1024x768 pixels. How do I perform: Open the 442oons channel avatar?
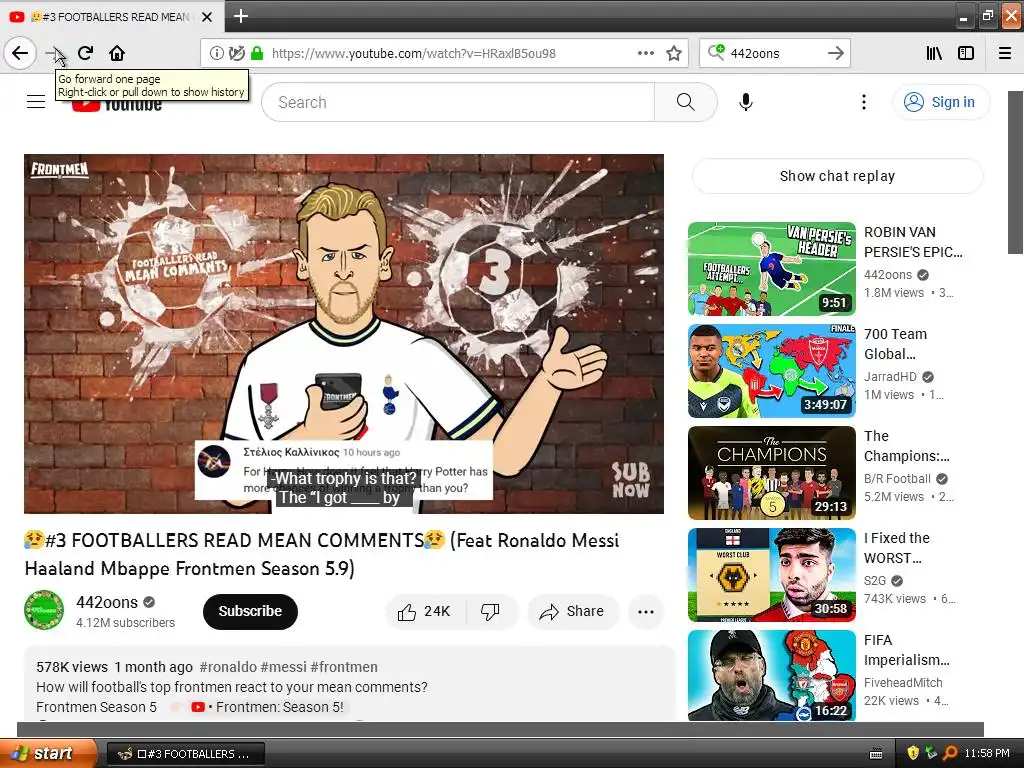tap(44, 610)
